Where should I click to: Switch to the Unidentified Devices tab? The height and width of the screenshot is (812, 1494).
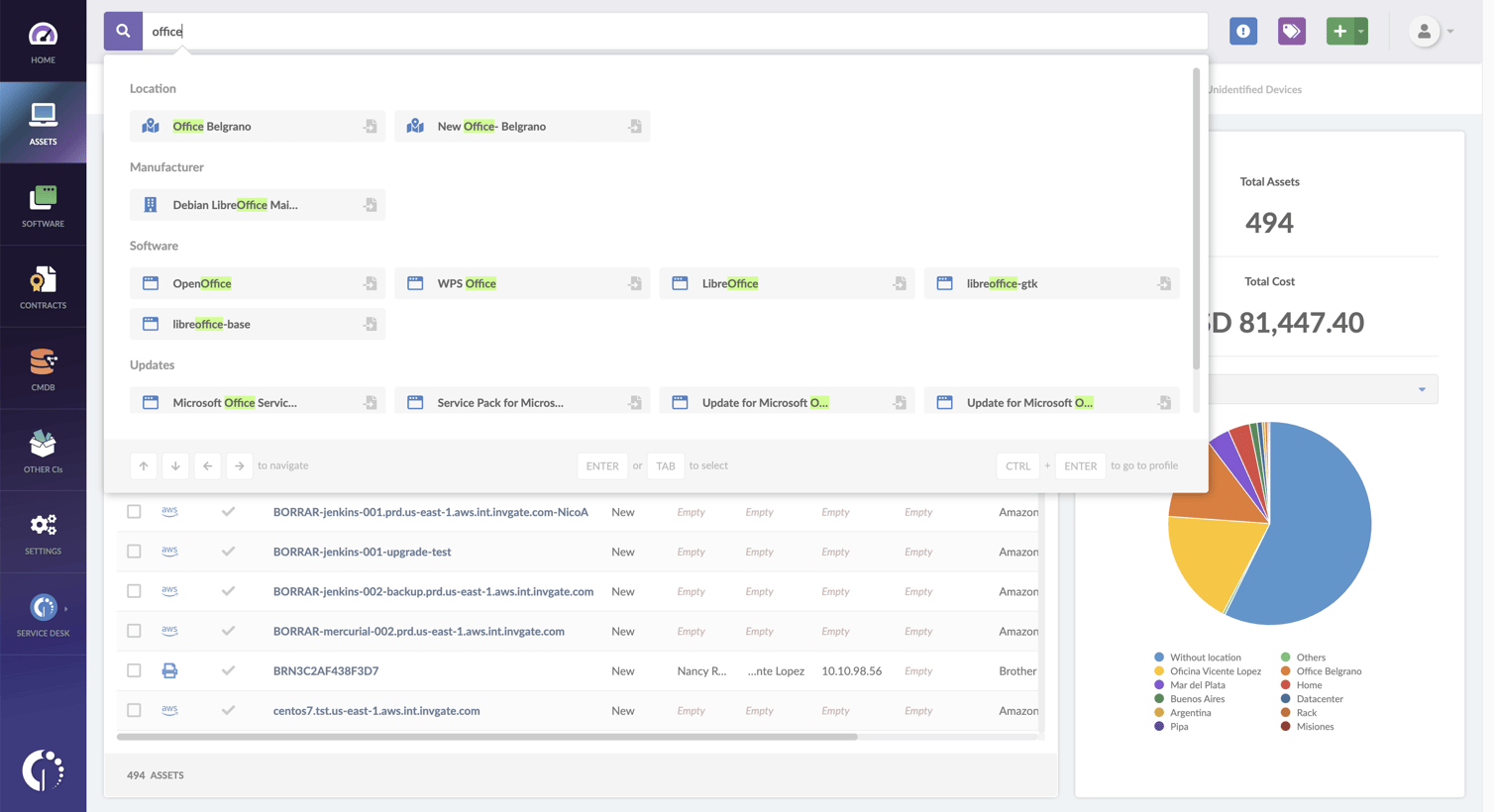(1253, 89)
